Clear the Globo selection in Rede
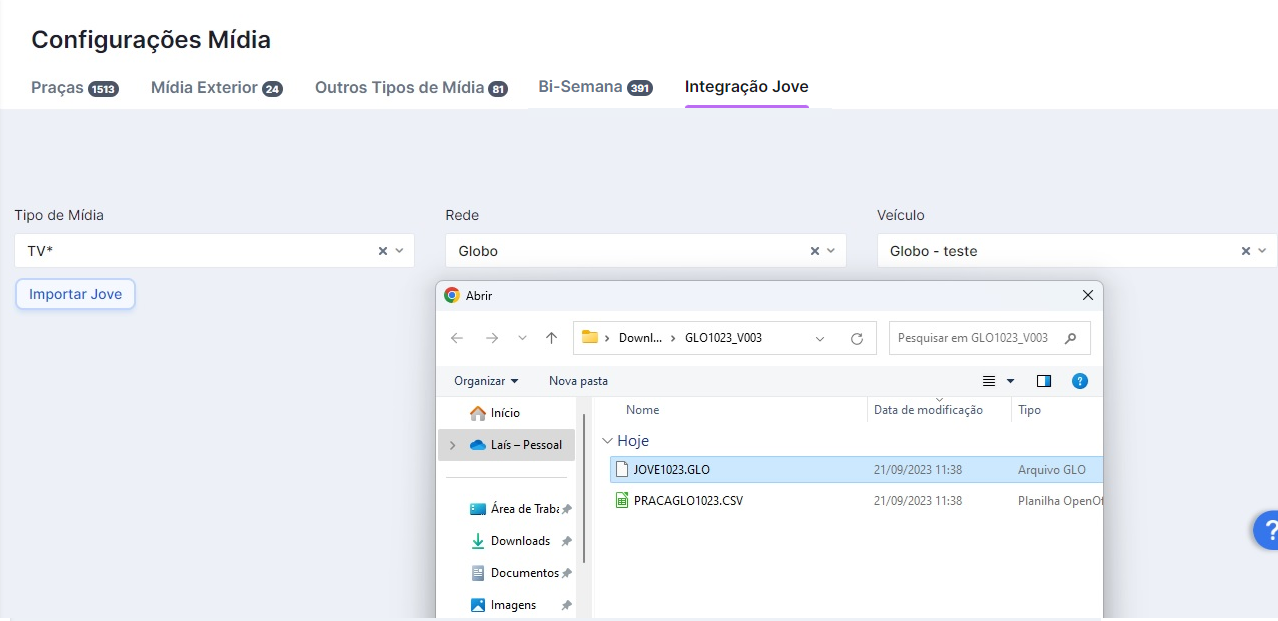The width and height of the screenshot is (1278, 621). tap(814, 251)
